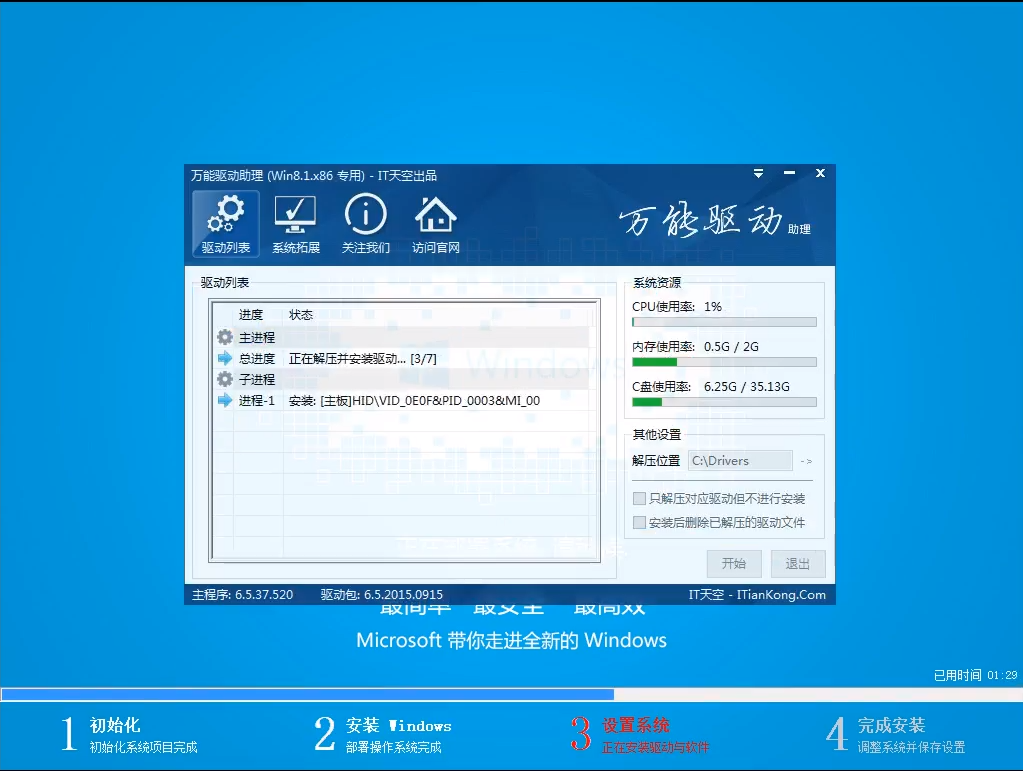Click blue arrow icon beside 总进度
Image resolution: width=1023 pixels, height=771 pixels.
pos(225,359)
